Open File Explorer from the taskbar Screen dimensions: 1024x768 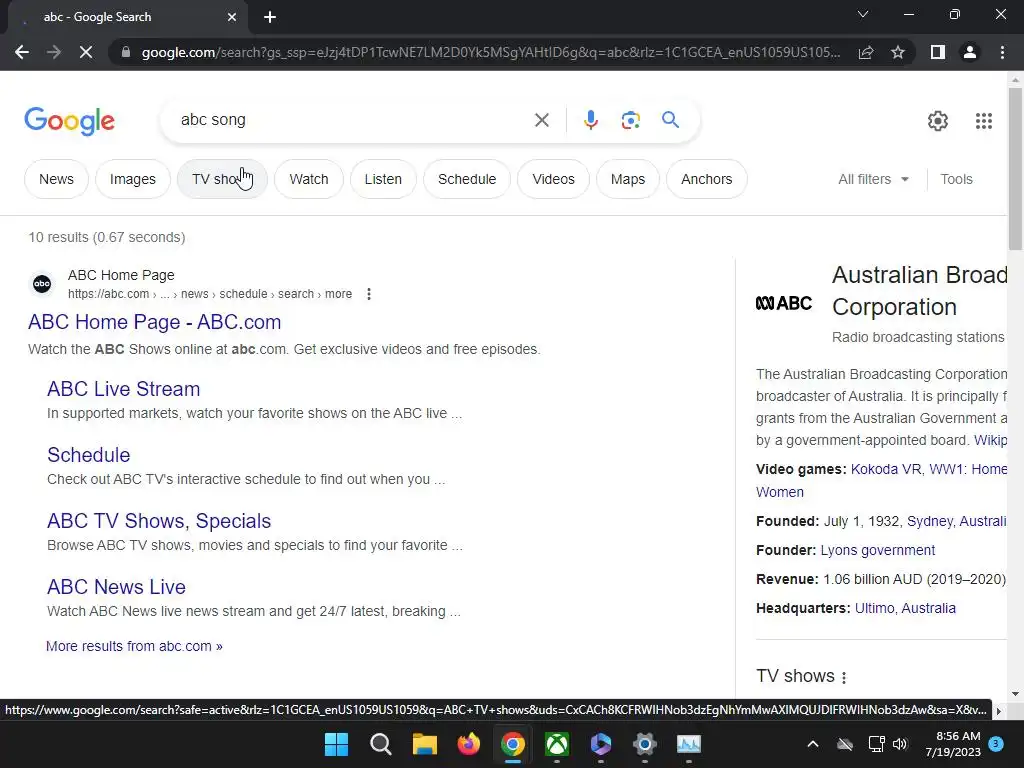(424, 744)
